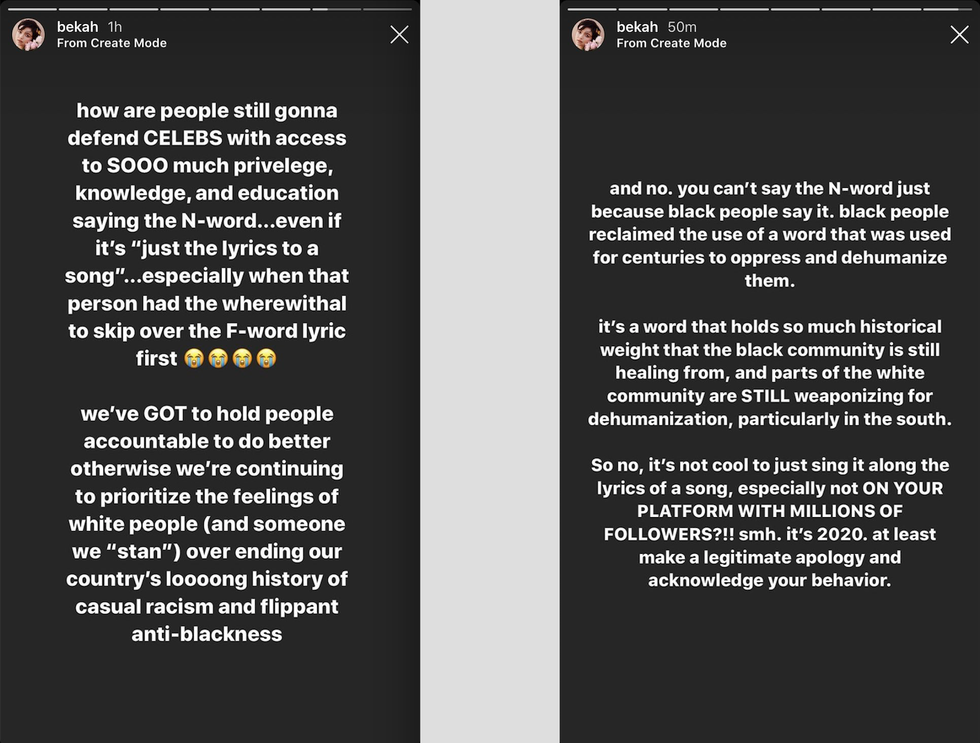Tap "From Create Mode" on the left story
This screenshot has height=743, width=980.
[x=111, y=43]
